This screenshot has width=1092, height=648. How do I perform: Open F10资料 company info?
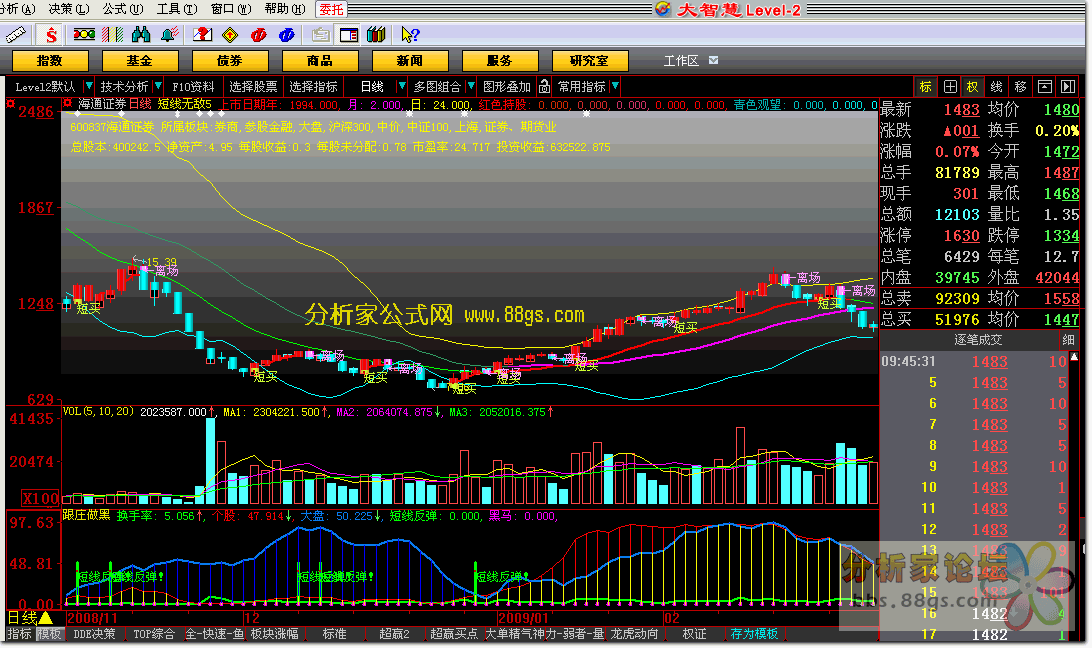193,86
